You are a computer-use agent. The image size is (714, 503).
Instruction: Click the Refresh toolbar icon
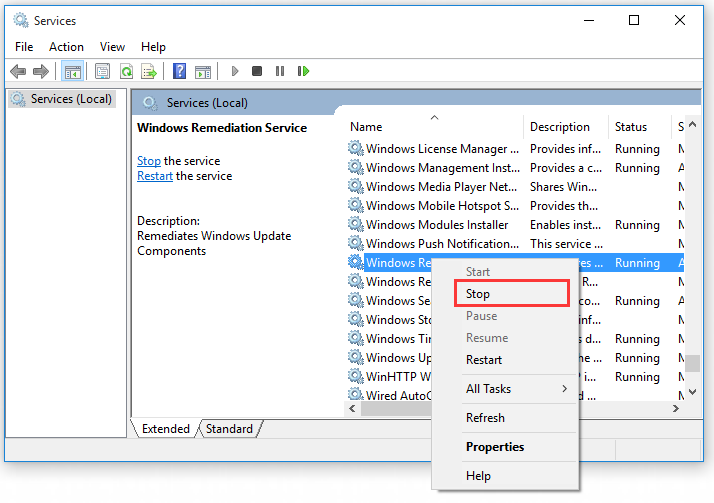point(126,71)
